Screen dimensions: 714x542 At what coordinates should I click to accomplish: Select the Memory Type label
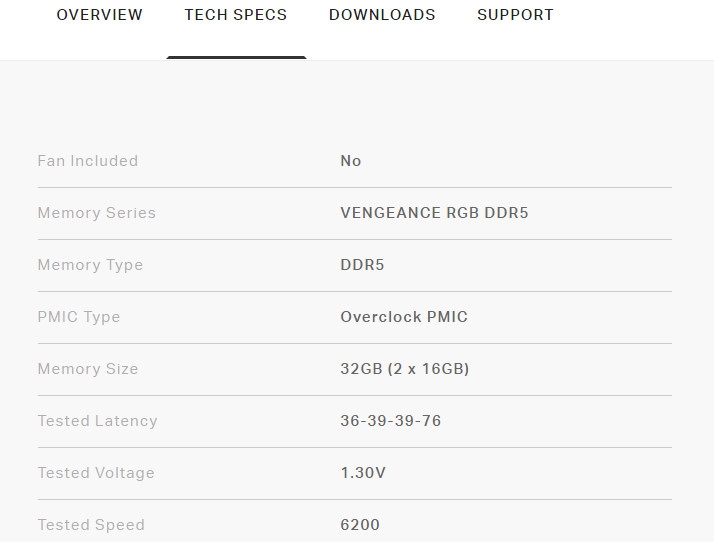[90, 265]
